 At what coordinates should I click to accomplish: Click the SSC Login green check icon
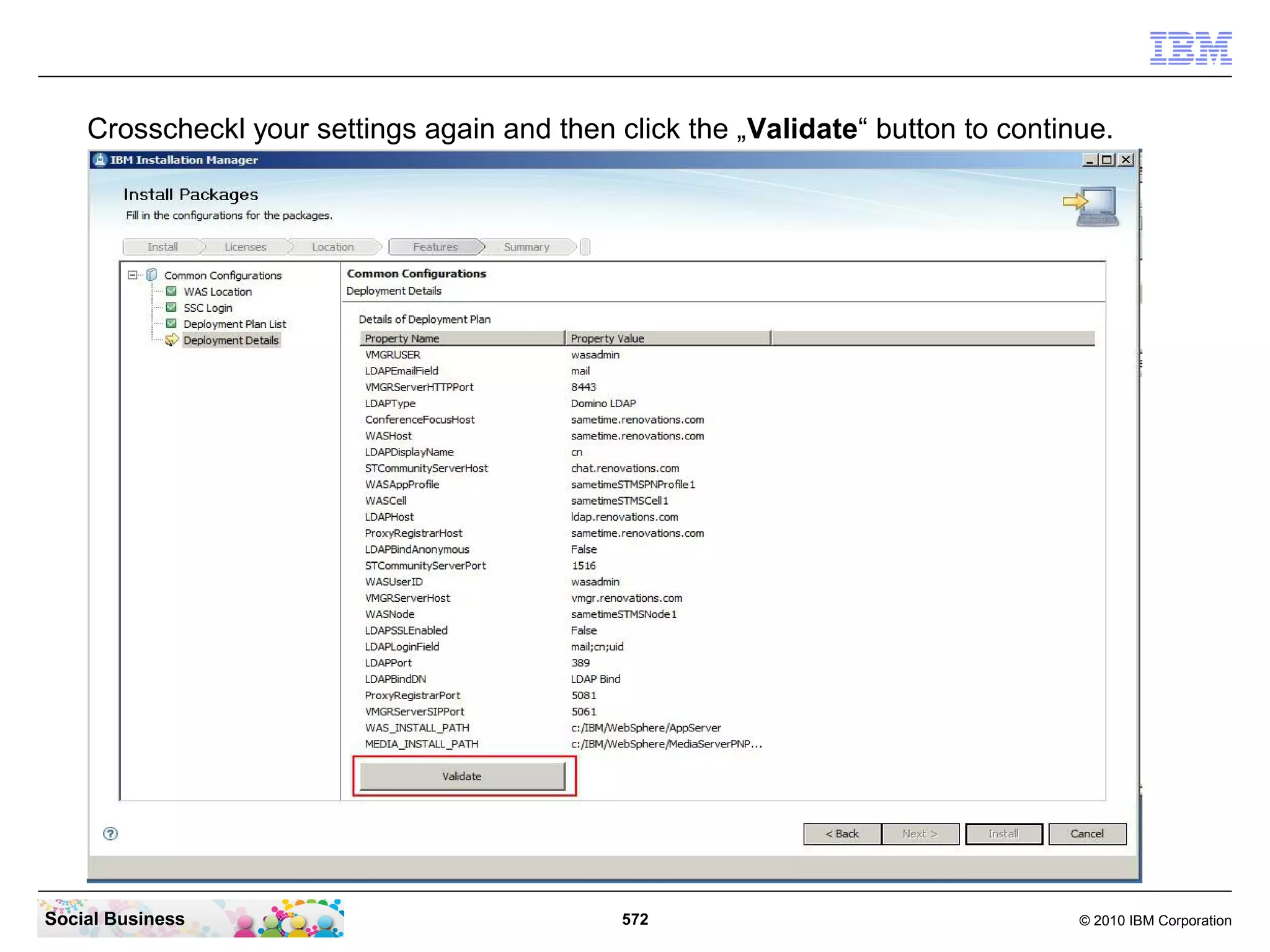pyautogui.click(x=172, y=307)
